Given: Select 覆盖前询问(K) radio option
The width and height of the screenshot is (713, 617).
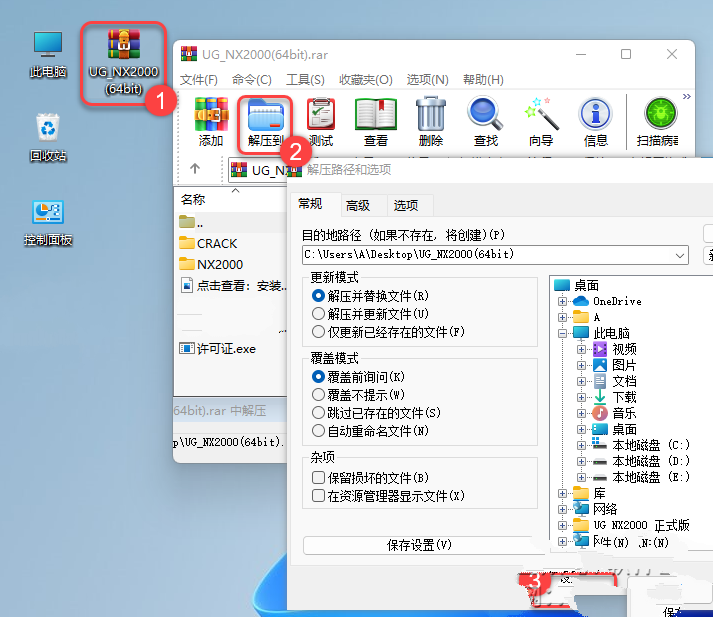Looking at the screenshot, I should click(358, 376).
